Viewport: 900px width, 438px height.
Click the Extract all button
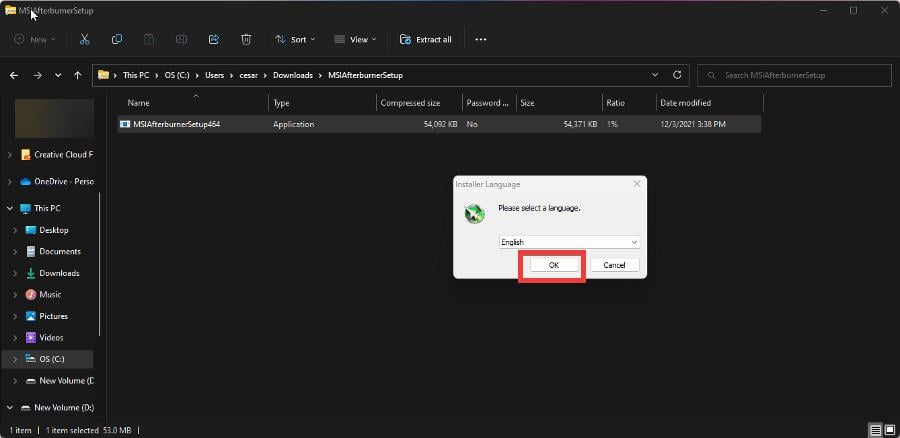[425, 40]
